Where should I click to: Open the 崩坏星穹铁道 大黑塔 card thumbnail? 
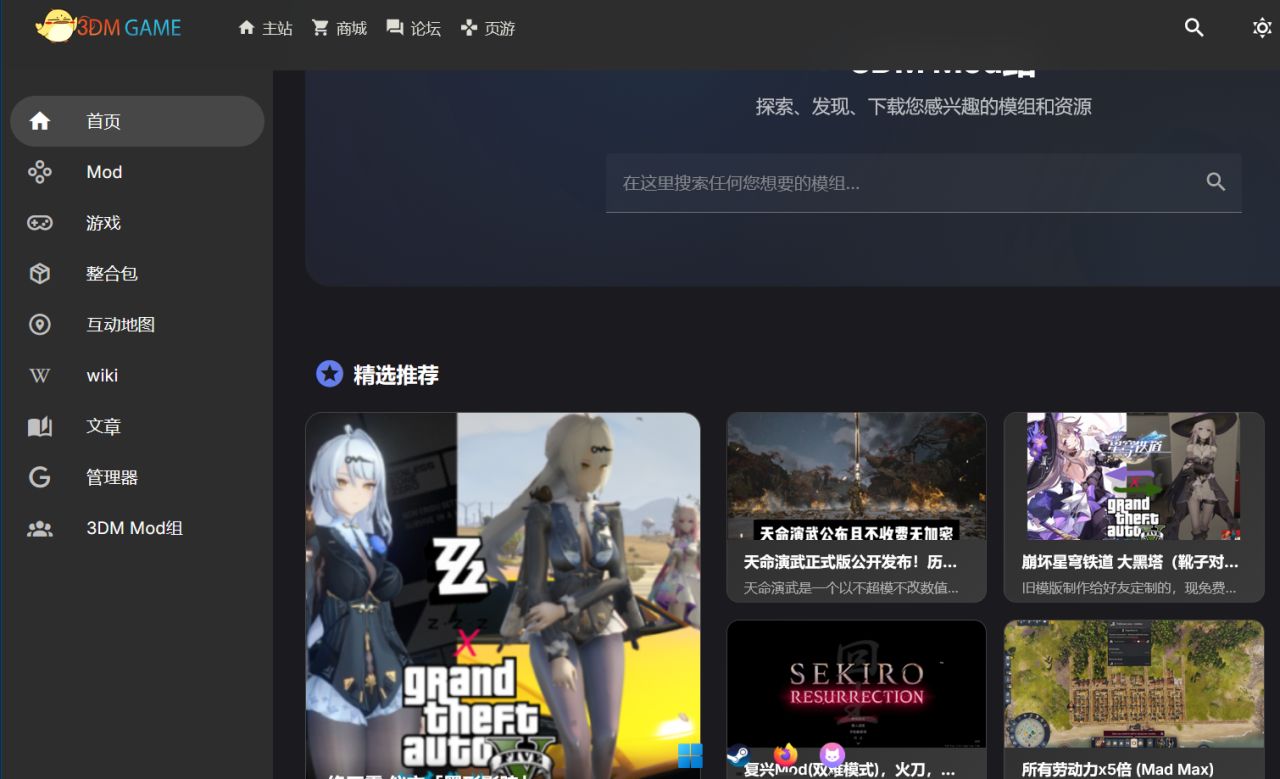point(1134,477)
